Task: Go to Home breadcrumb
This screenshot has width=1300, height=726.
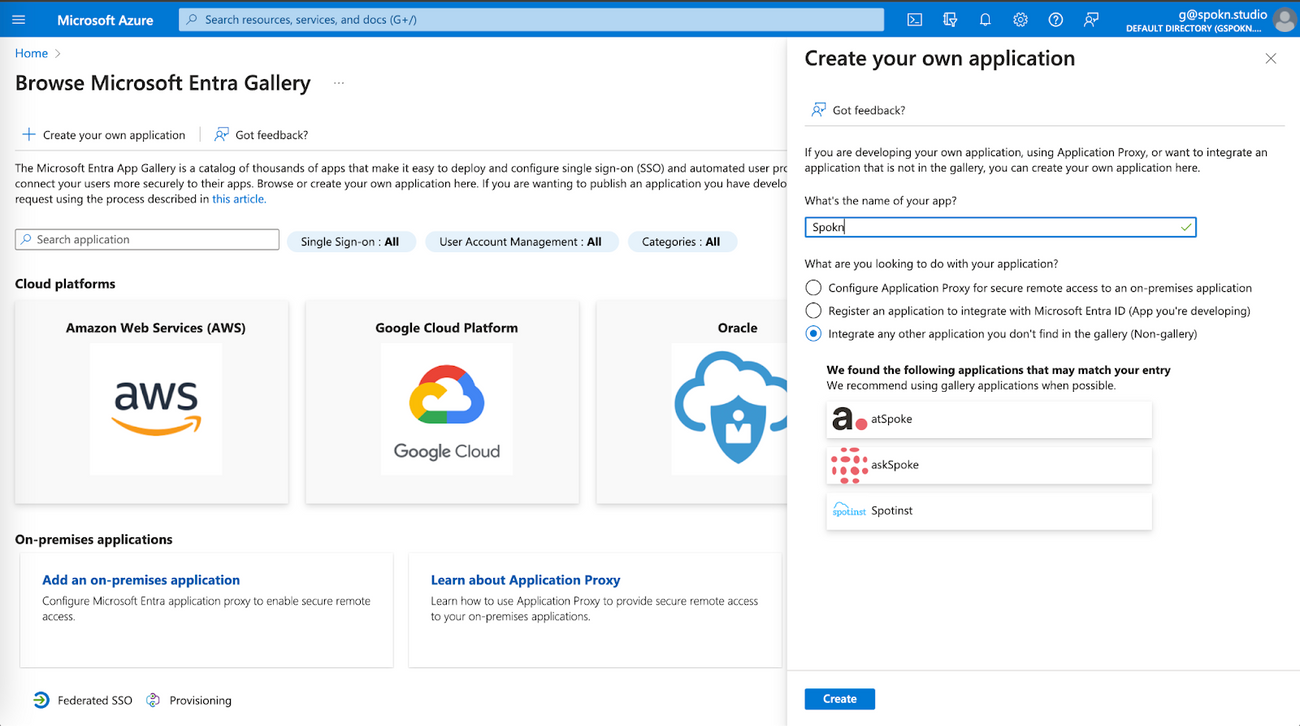Action: pos(31,53)
